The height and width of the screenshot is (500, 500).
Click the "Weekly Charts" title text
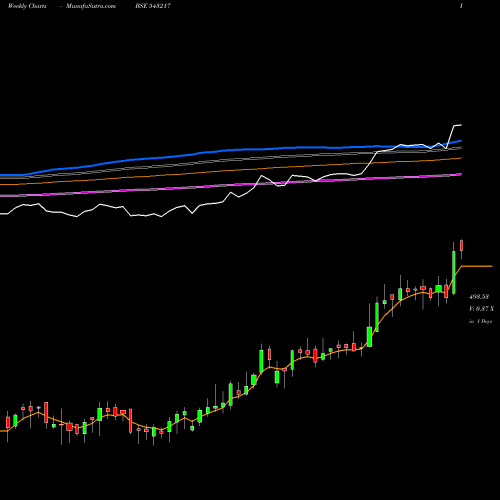pyautogui.click(x=27, y=6)
